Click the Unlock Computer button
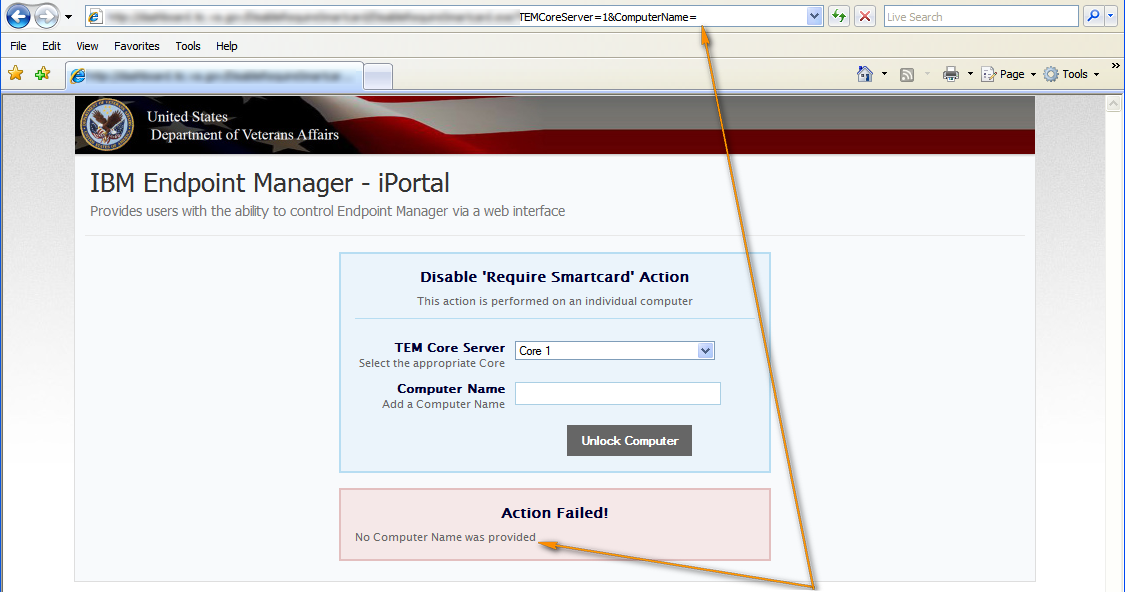This screenshot has height=592, width=1125. coord(629,441)
